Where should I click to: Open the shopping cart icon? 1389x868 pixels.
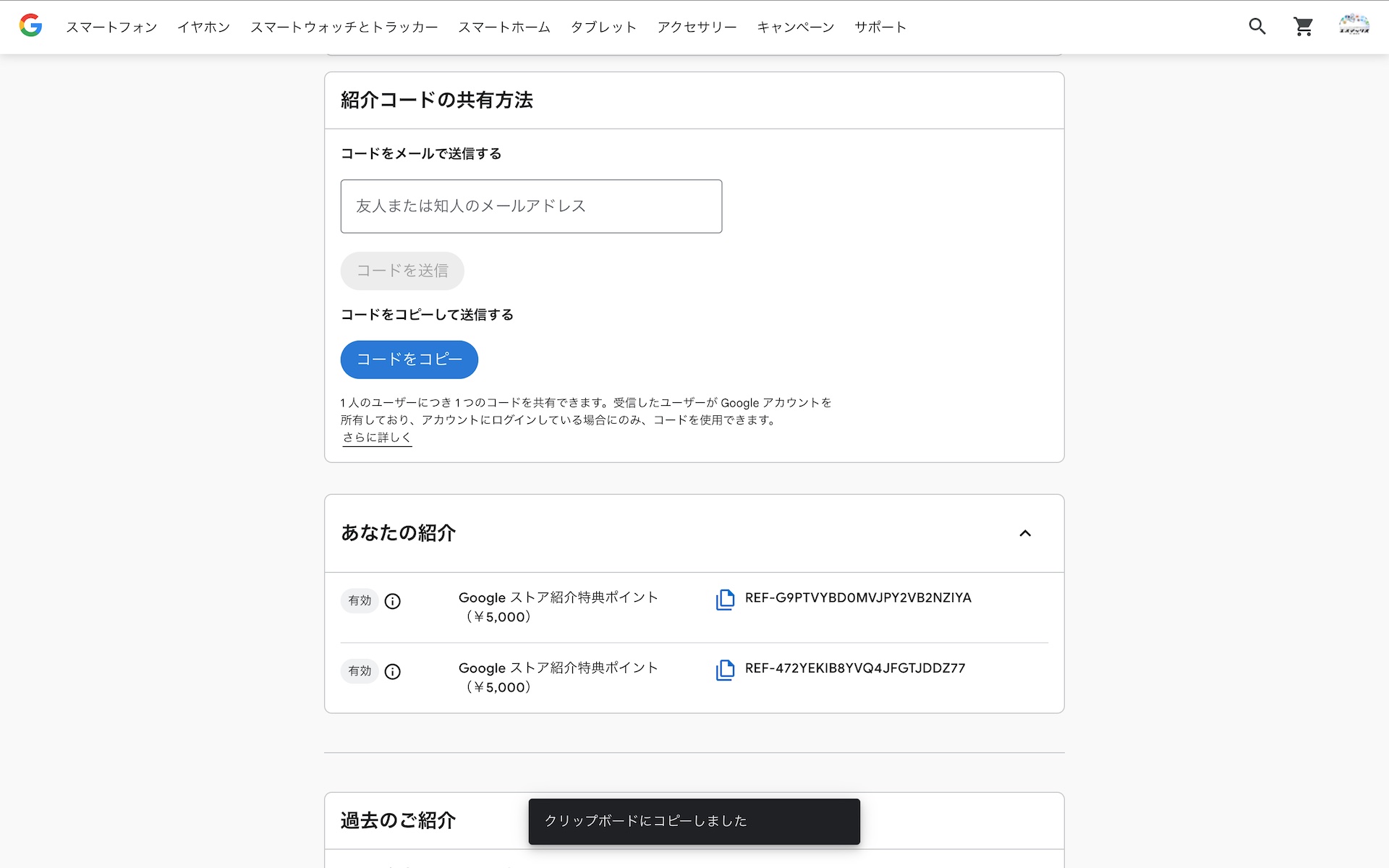tap(1303, 27)
